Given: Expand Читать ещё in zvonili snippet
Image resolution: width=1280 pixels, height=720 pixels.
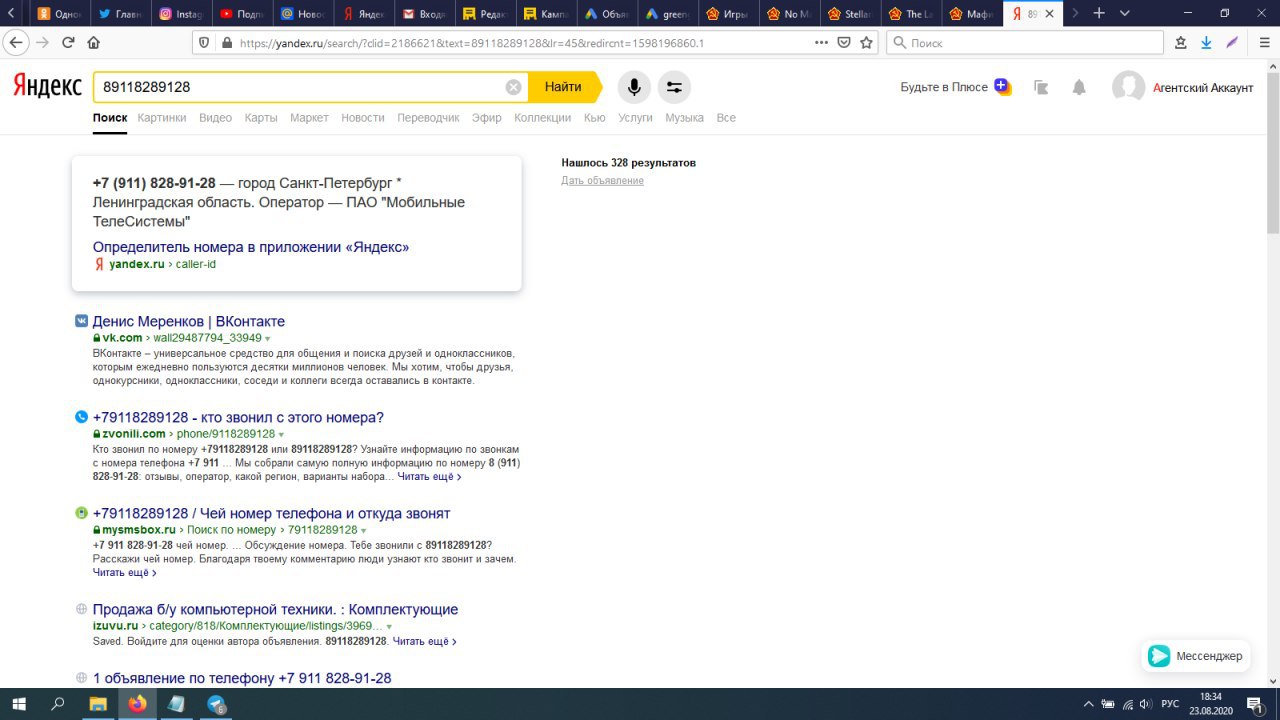Looking at the screenshot, I should coord(429,477).
